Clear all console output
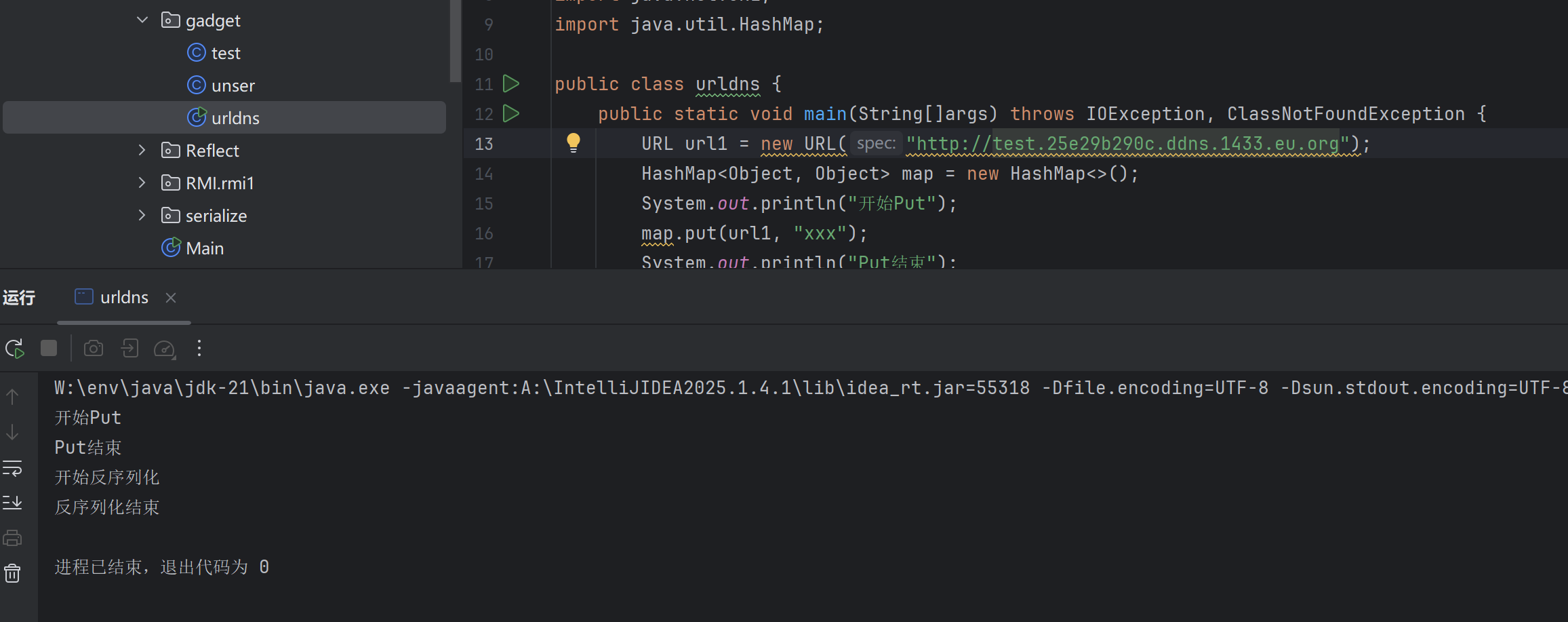The image size is (1568, 622). [12, 574]
